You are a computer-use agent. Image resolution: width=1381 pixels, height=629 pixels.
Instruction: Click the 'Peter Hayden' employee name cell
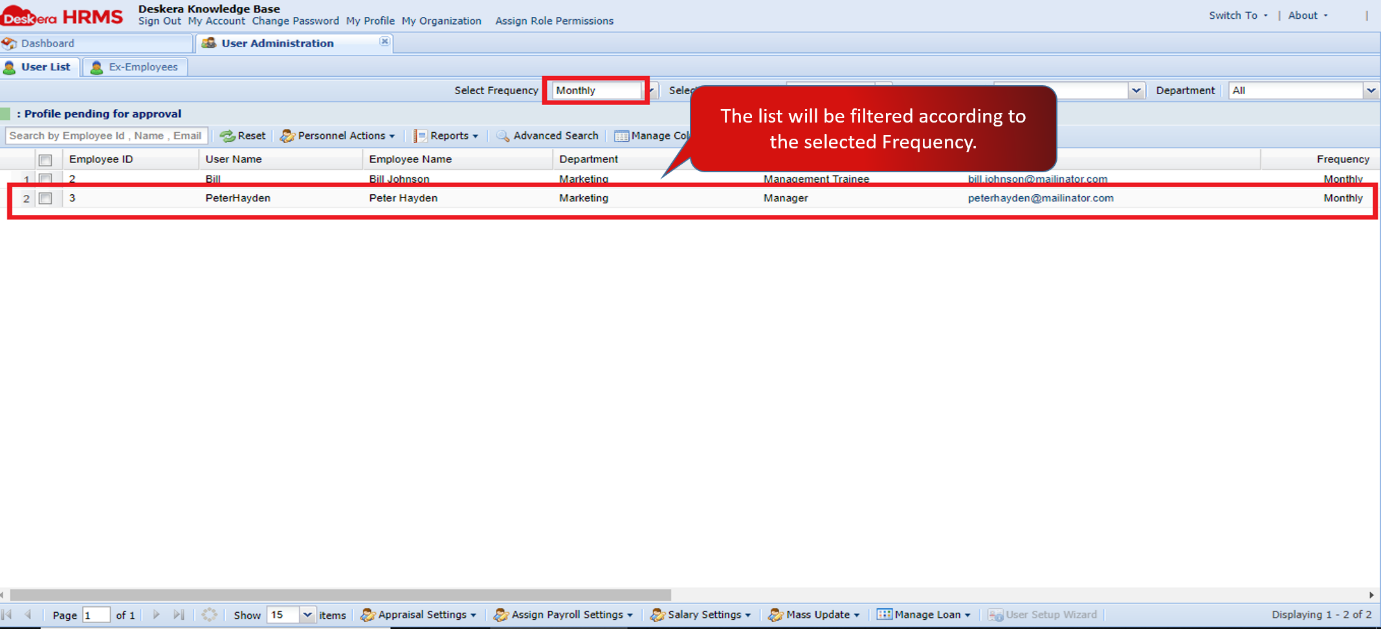pos(403,198)
